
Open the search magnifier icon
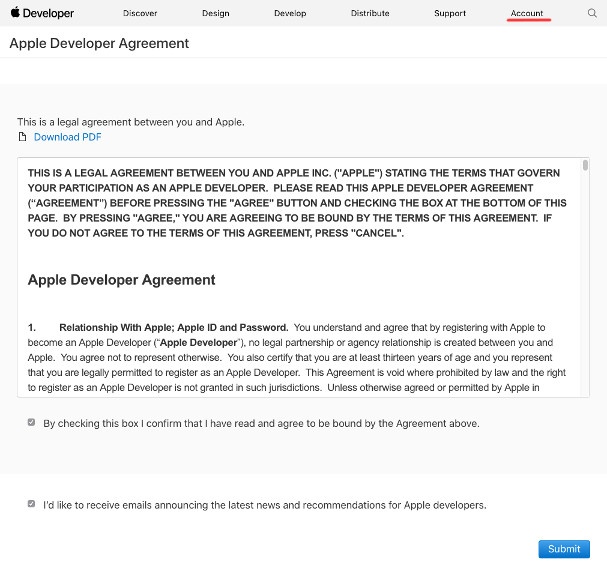coord(592,13)
